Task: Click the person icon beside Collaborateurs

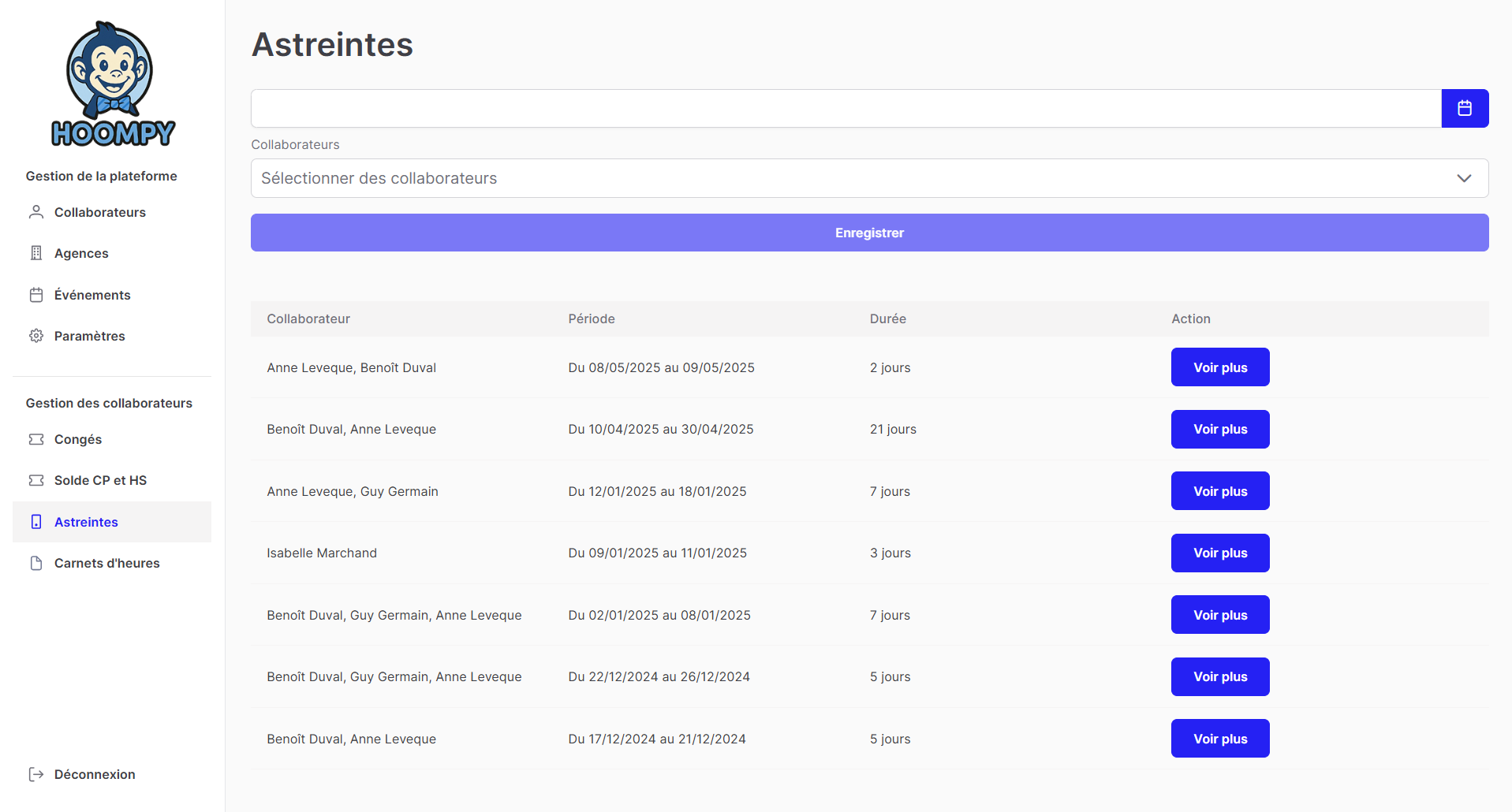Action: coord(36,212)
